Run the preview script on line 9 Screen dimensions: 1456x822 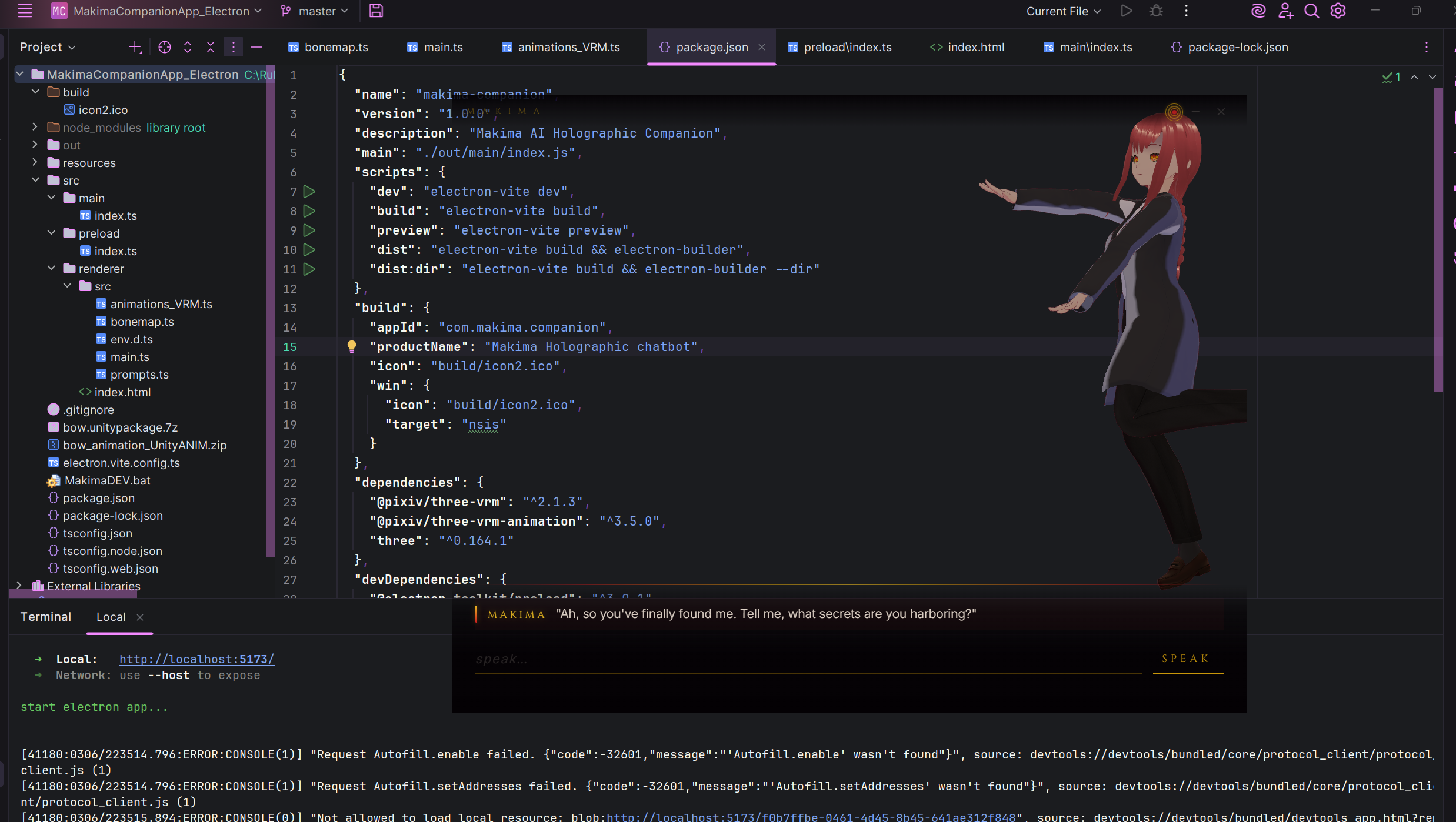[x=309, y=230]
